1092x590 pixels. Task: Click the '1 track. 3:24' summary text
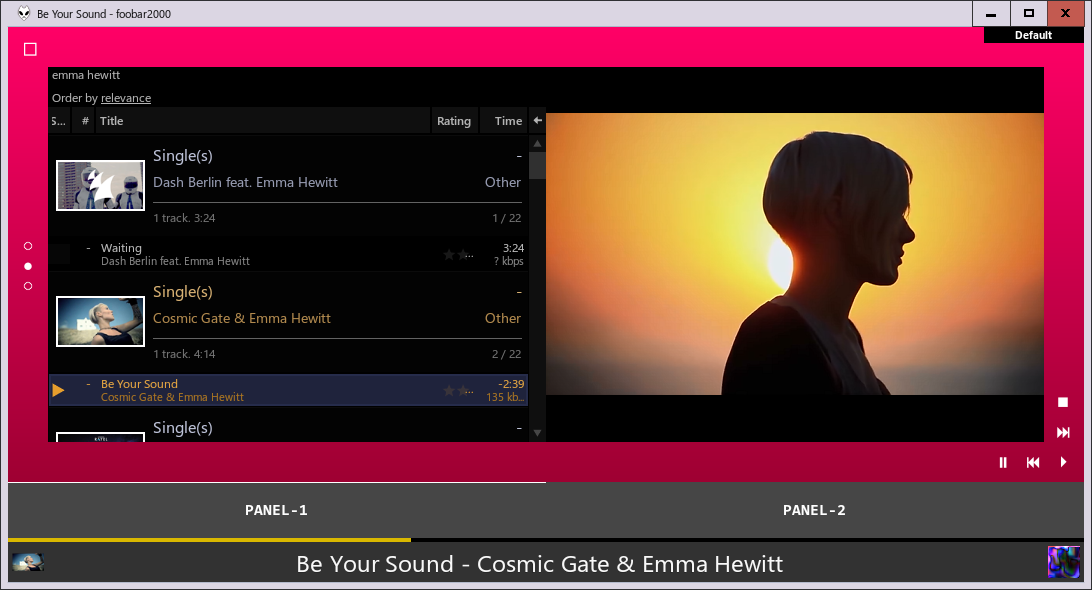pos(185,218)
